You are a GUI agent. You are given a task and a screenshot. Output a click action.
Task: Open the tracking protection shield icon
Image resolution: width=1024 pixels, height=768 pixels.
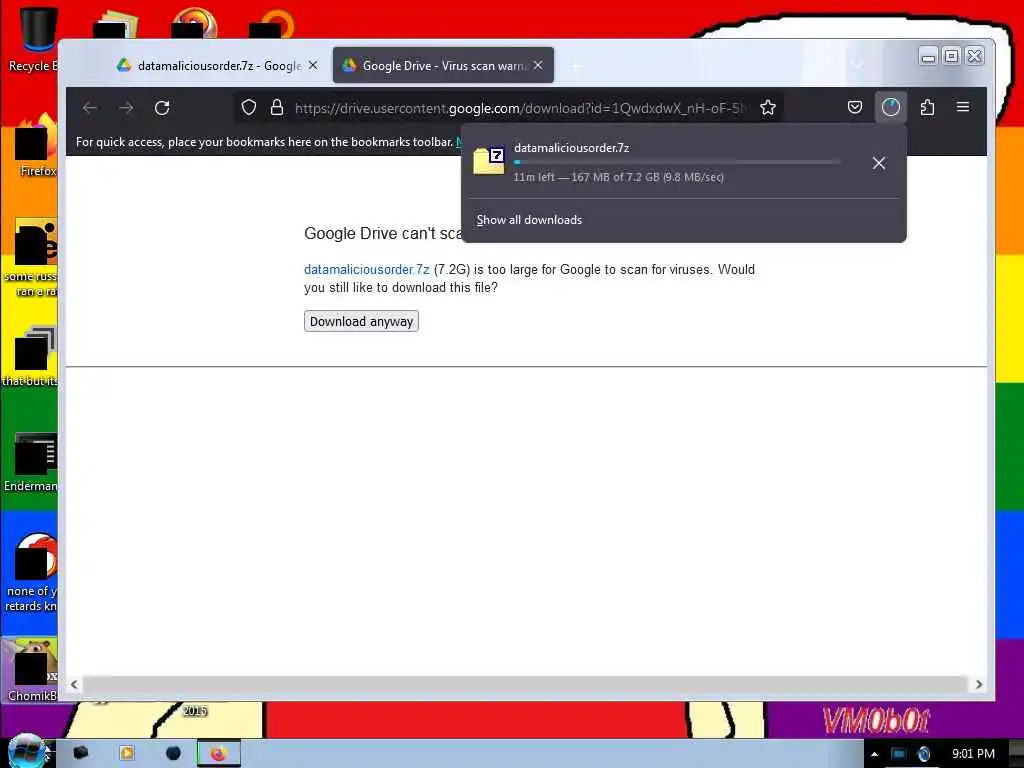[249, 108]
